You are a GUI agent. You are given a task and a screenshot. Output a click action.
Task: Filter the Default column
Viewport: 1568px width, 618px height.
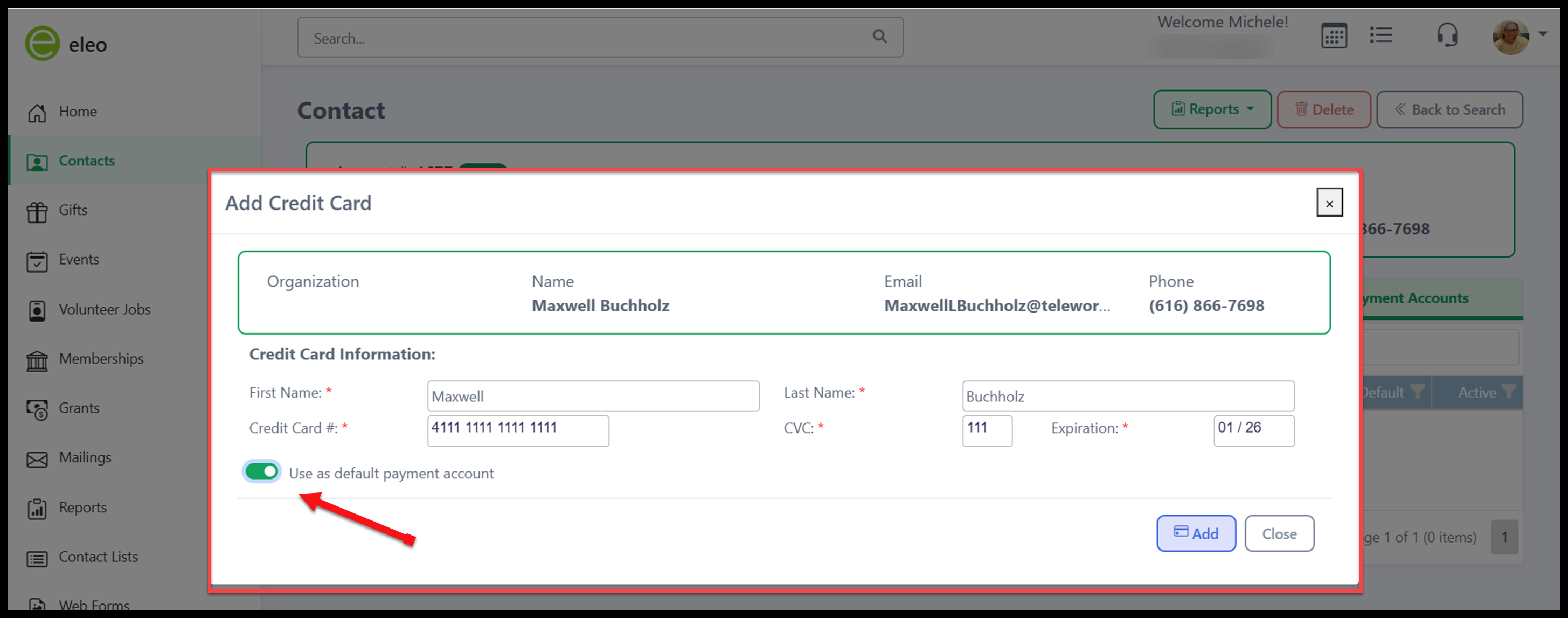tap(1418, 392)
